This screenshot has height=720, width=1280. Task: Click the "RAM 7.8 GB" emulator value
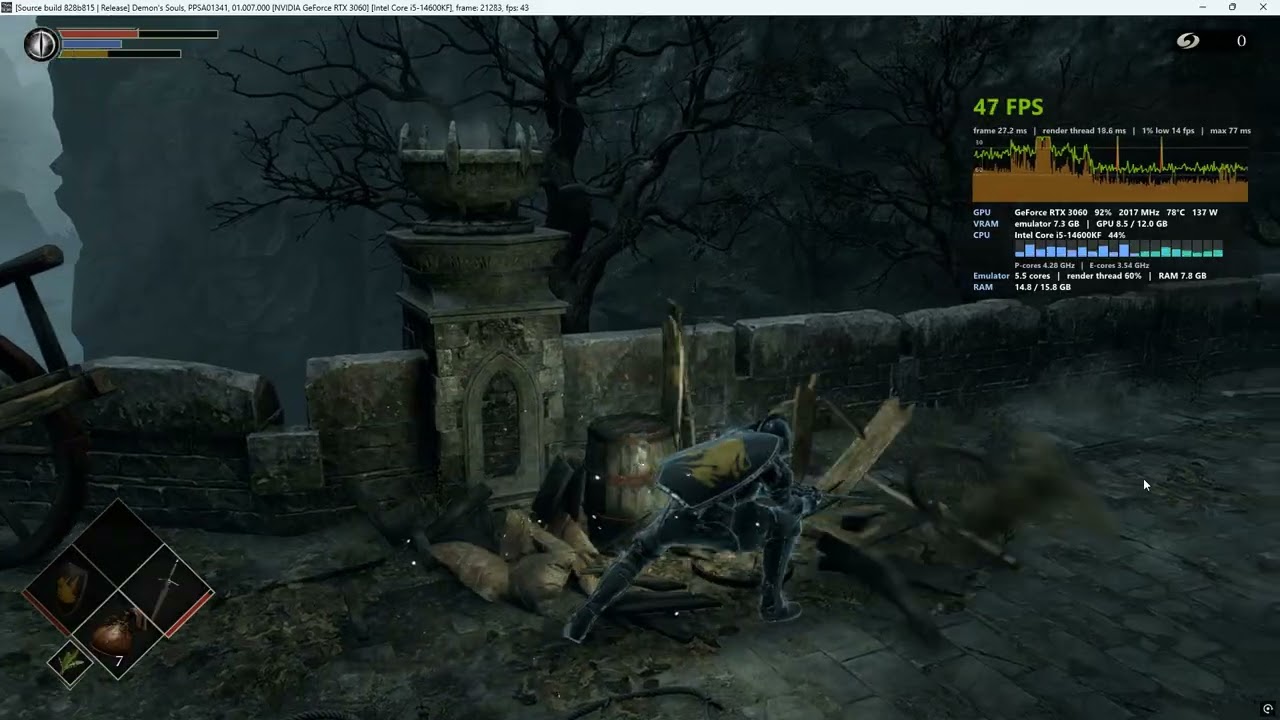[1183, 276]
